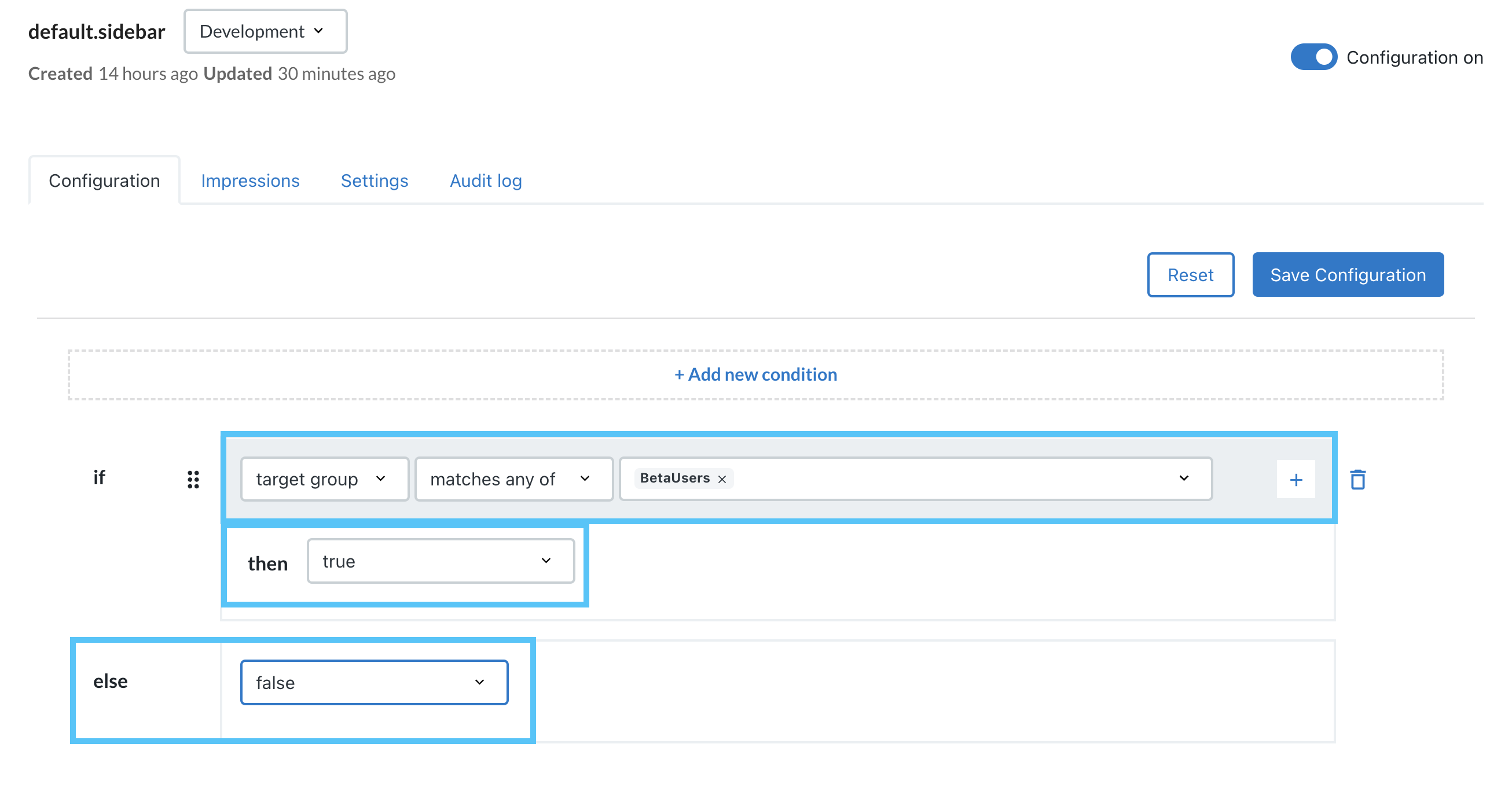Expand the comparison values chevron in the if row
Viewport: 1512px width, 788px height.
coord(1185,479)
